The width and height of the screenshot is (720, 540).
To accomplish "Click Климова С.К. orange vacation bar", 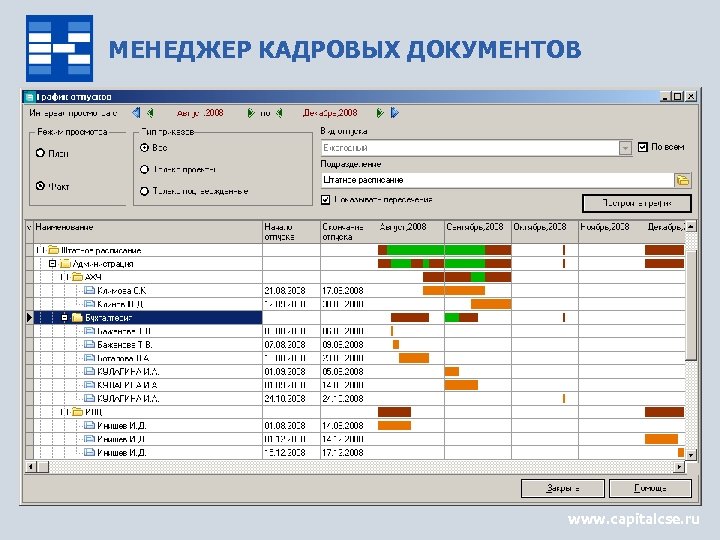I will coord(454,291).
